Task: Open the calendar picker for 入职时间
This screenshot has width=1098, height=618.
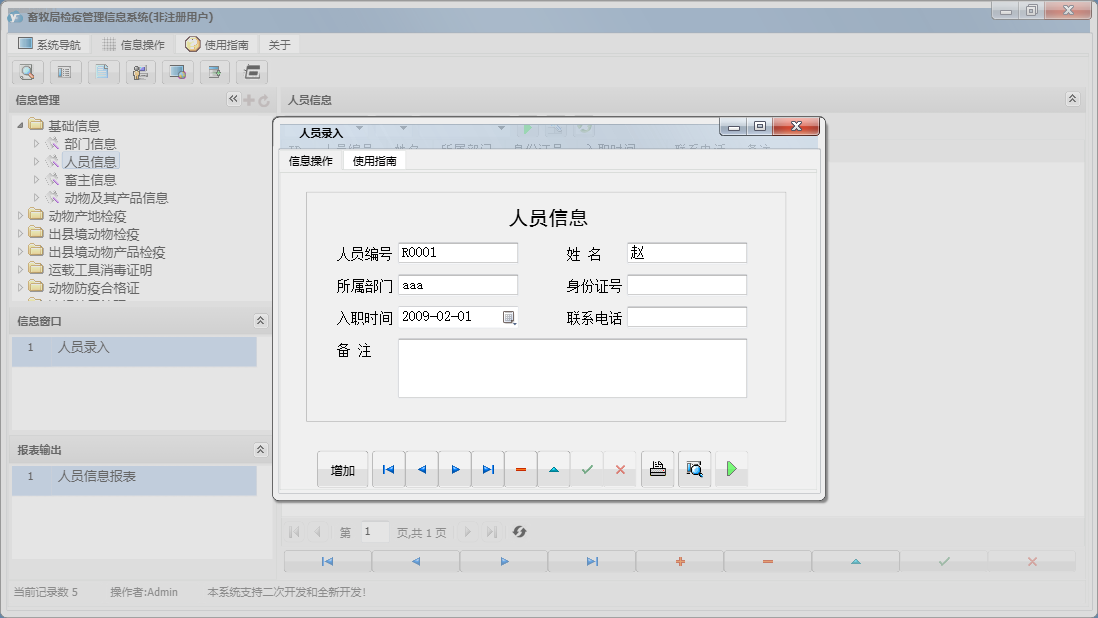Action: coord(509,317)
